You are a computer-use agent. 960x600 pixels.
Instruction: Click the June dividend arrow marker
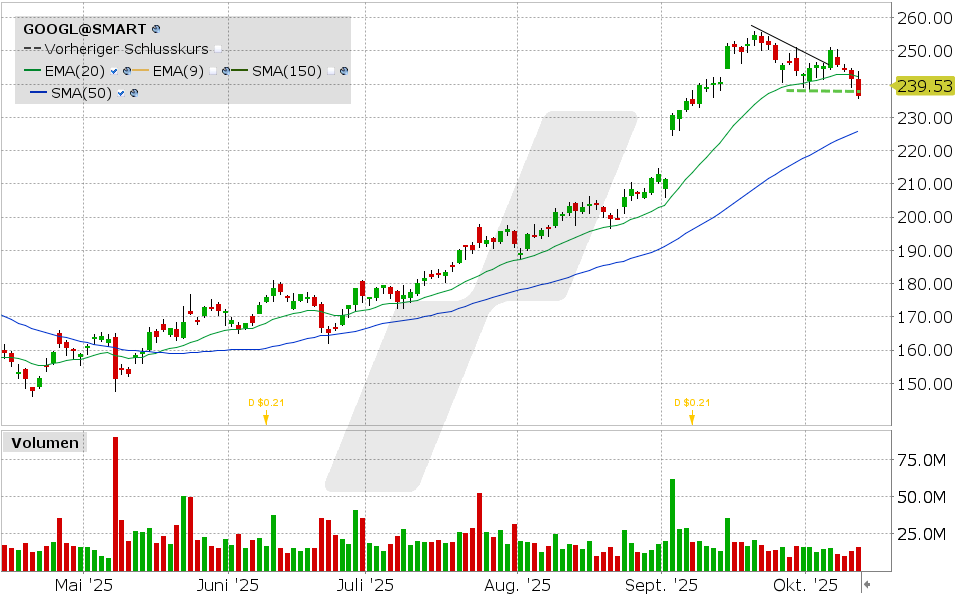point(266,418)
